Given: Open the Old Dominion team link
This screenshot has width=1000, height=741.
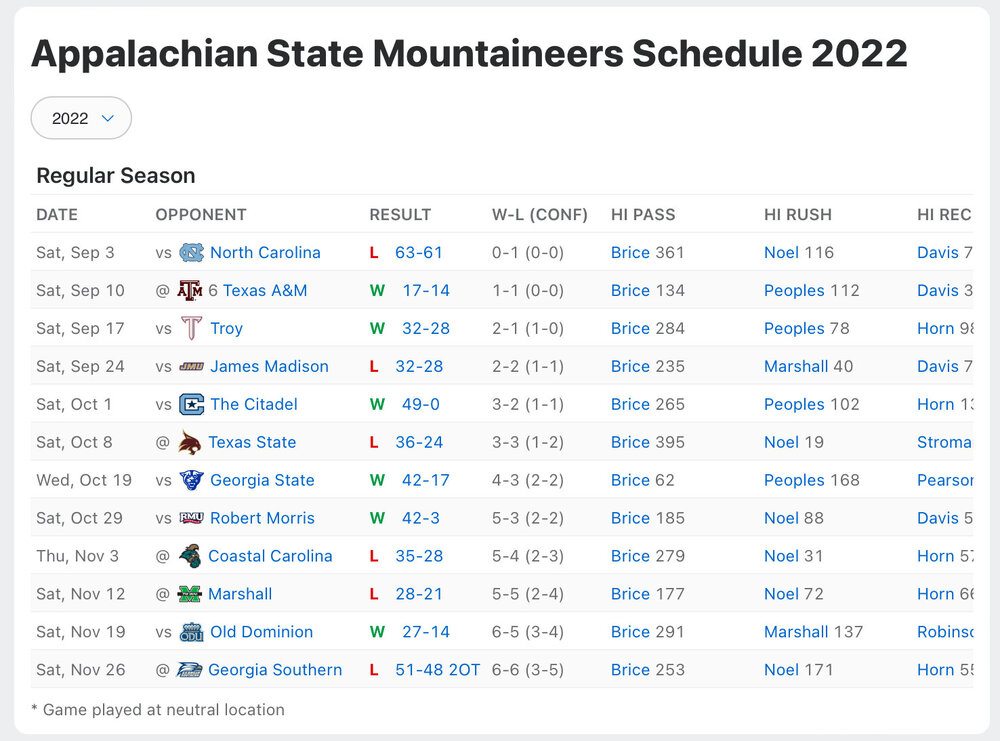Looking at the screenshot, I should (261, 633).
